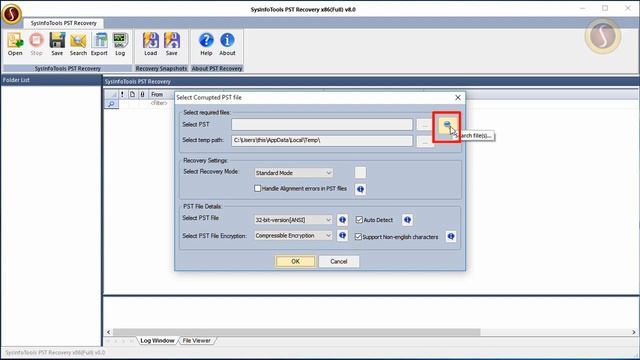Click the Stop toolbar icon
This screenshot has height=360, width=640.
click(36, 44)
